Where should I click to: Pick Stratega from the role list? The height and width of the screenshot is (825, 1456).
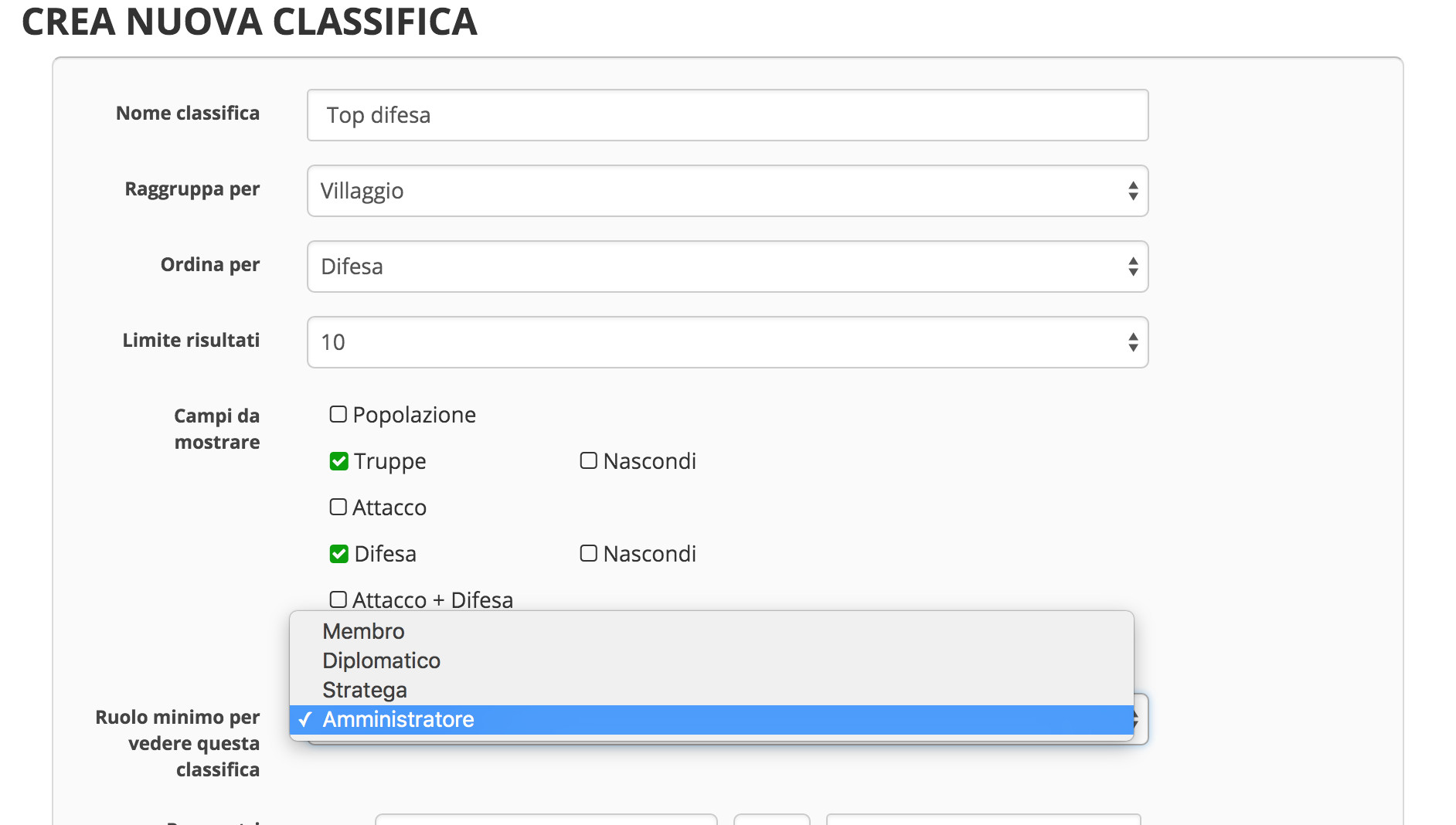(712, 690)
